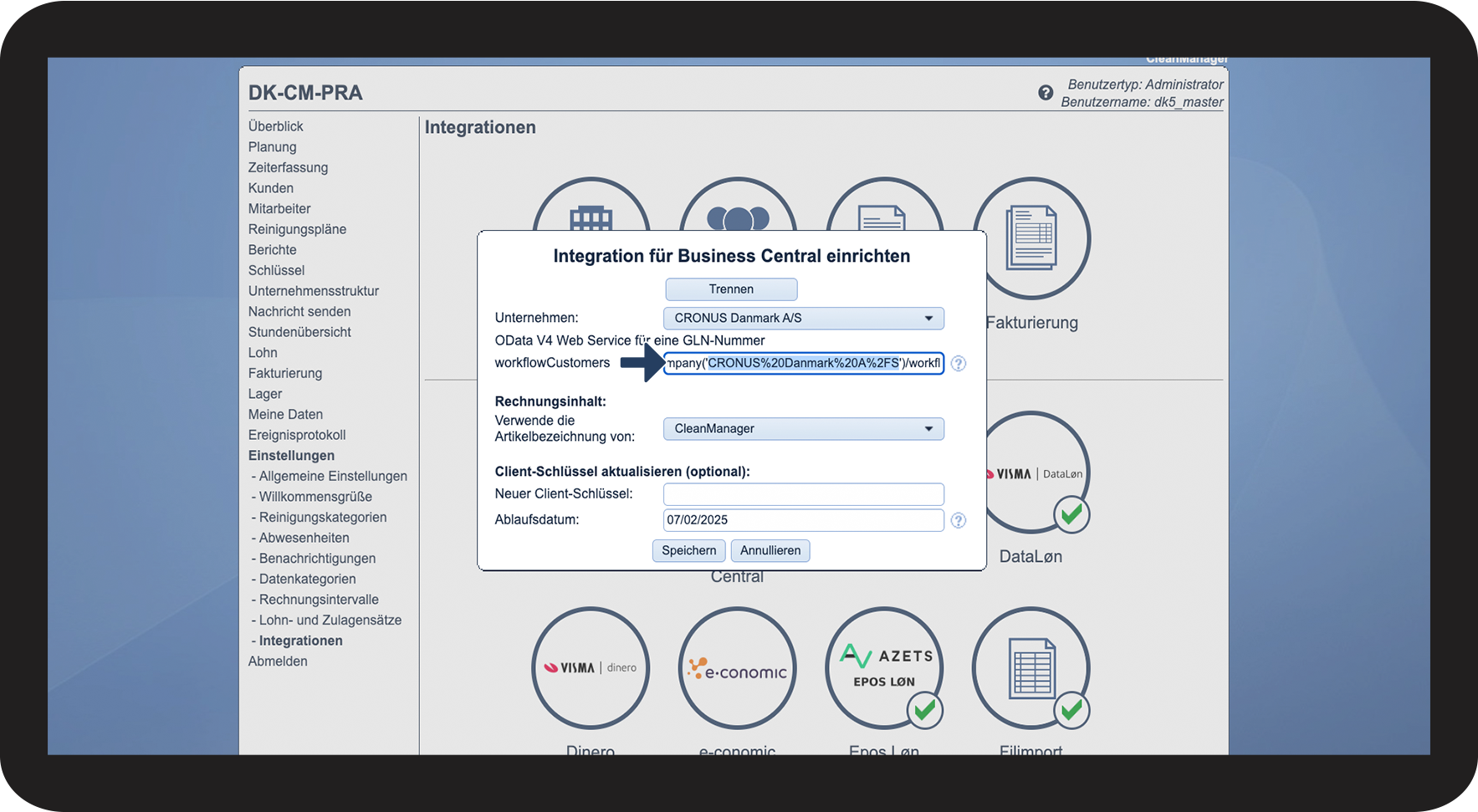Open the Azets Epos Løn integration

point(884,667)
